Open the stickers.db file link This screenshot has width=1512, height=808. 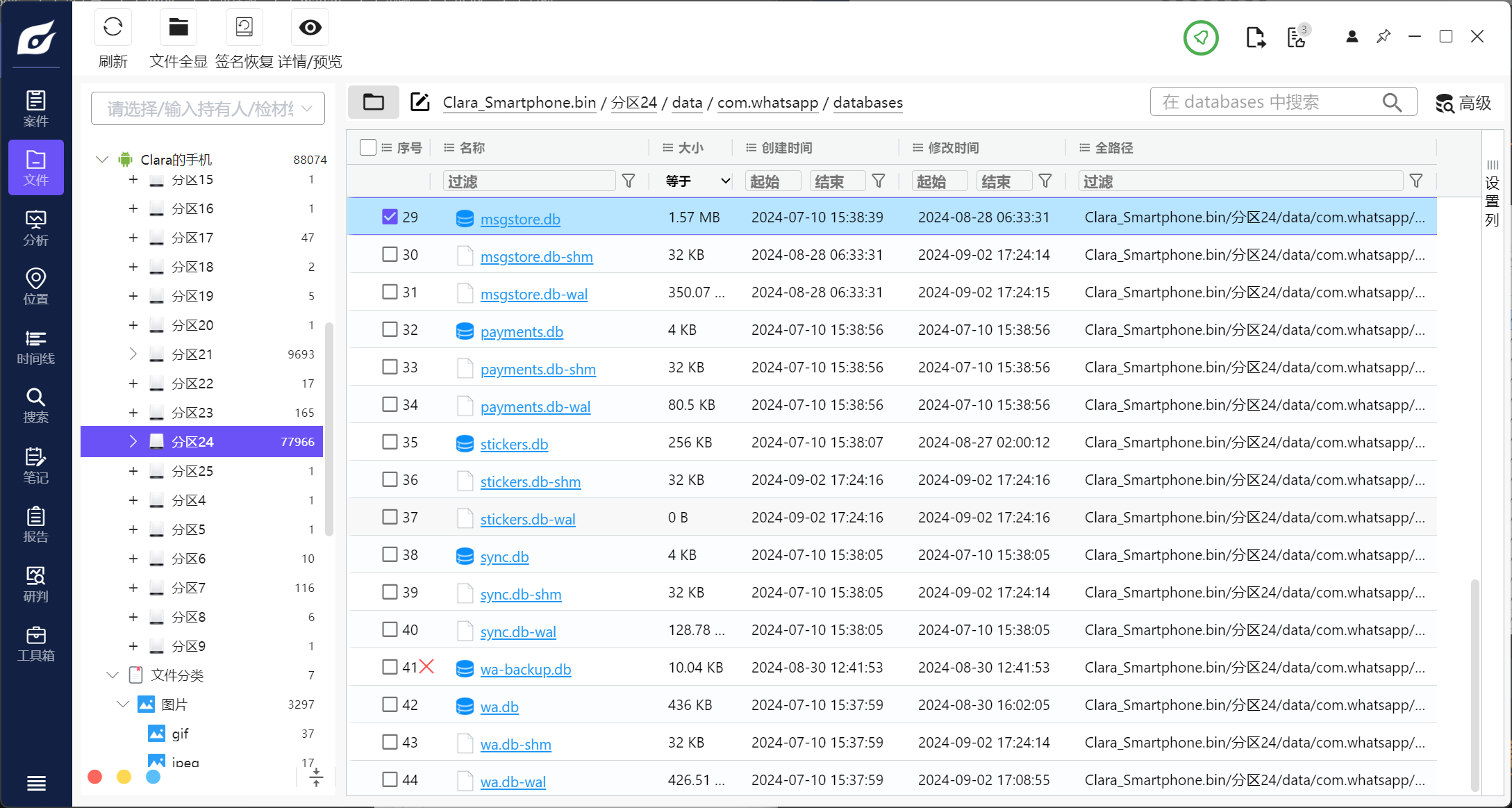click(514, 444)
